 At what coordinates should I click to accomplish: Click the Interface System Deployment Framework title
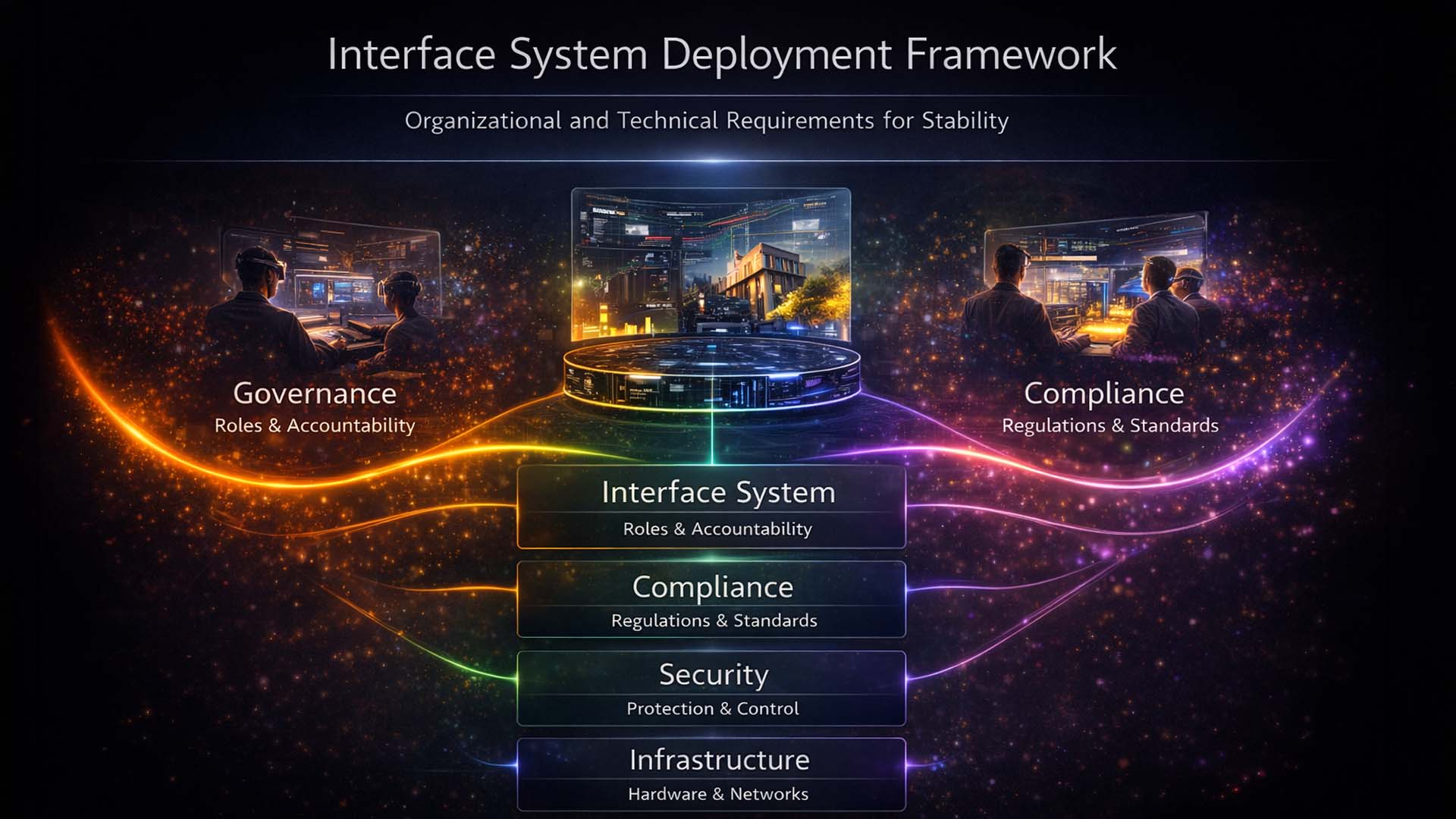[x=722, y=53]
